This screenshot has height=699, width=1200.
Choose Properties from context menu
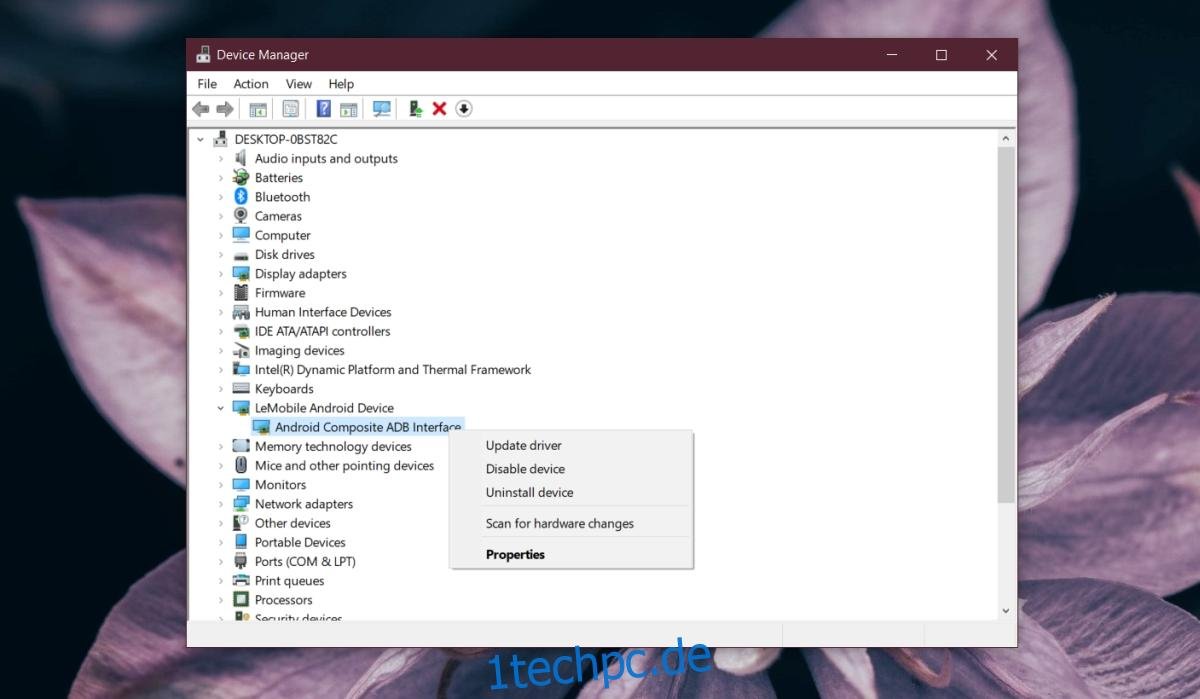pos(571,554)
